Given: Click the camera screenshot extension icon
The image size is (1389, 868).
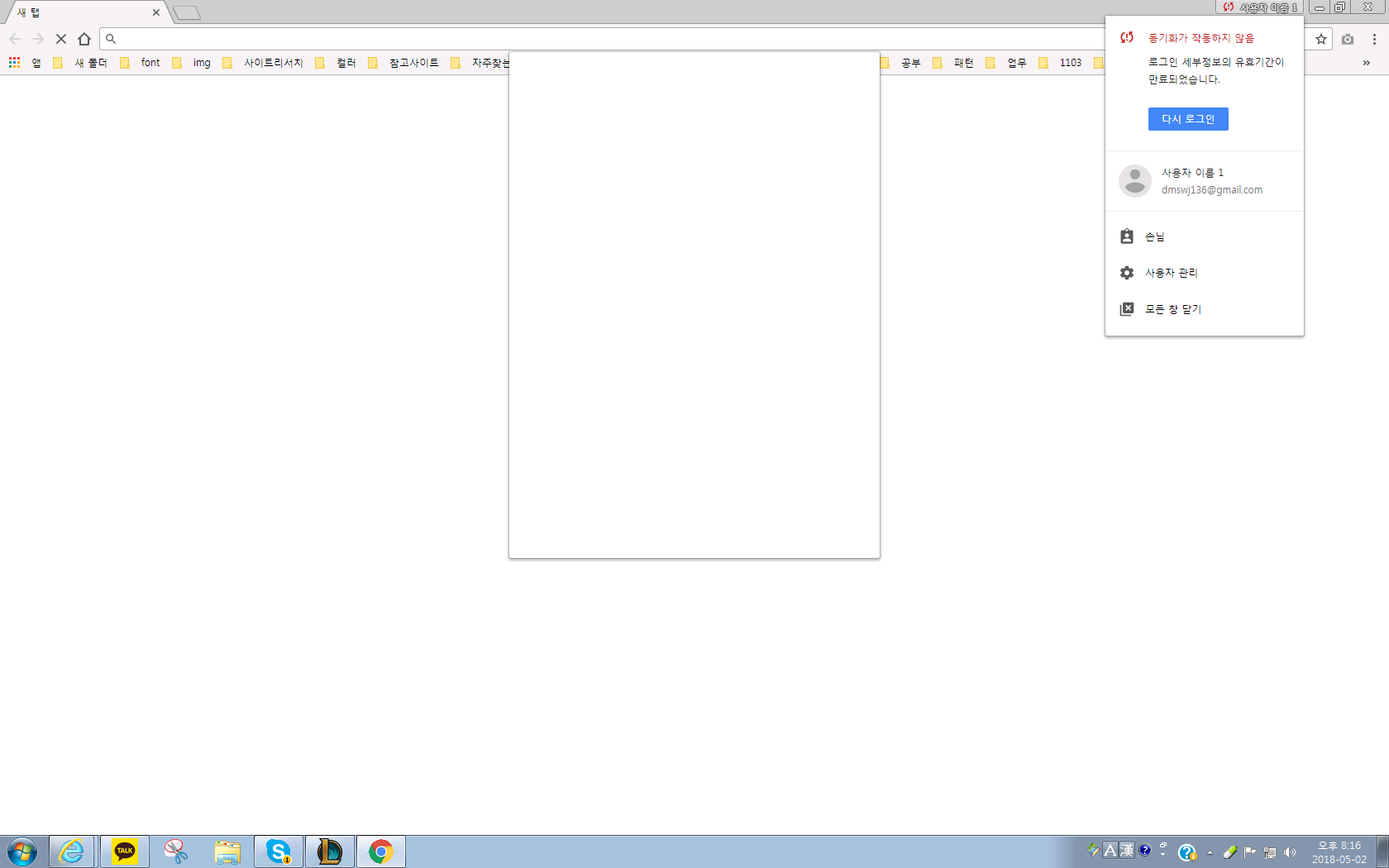Looking at the screenshot, I should [x=1348, y=39].
